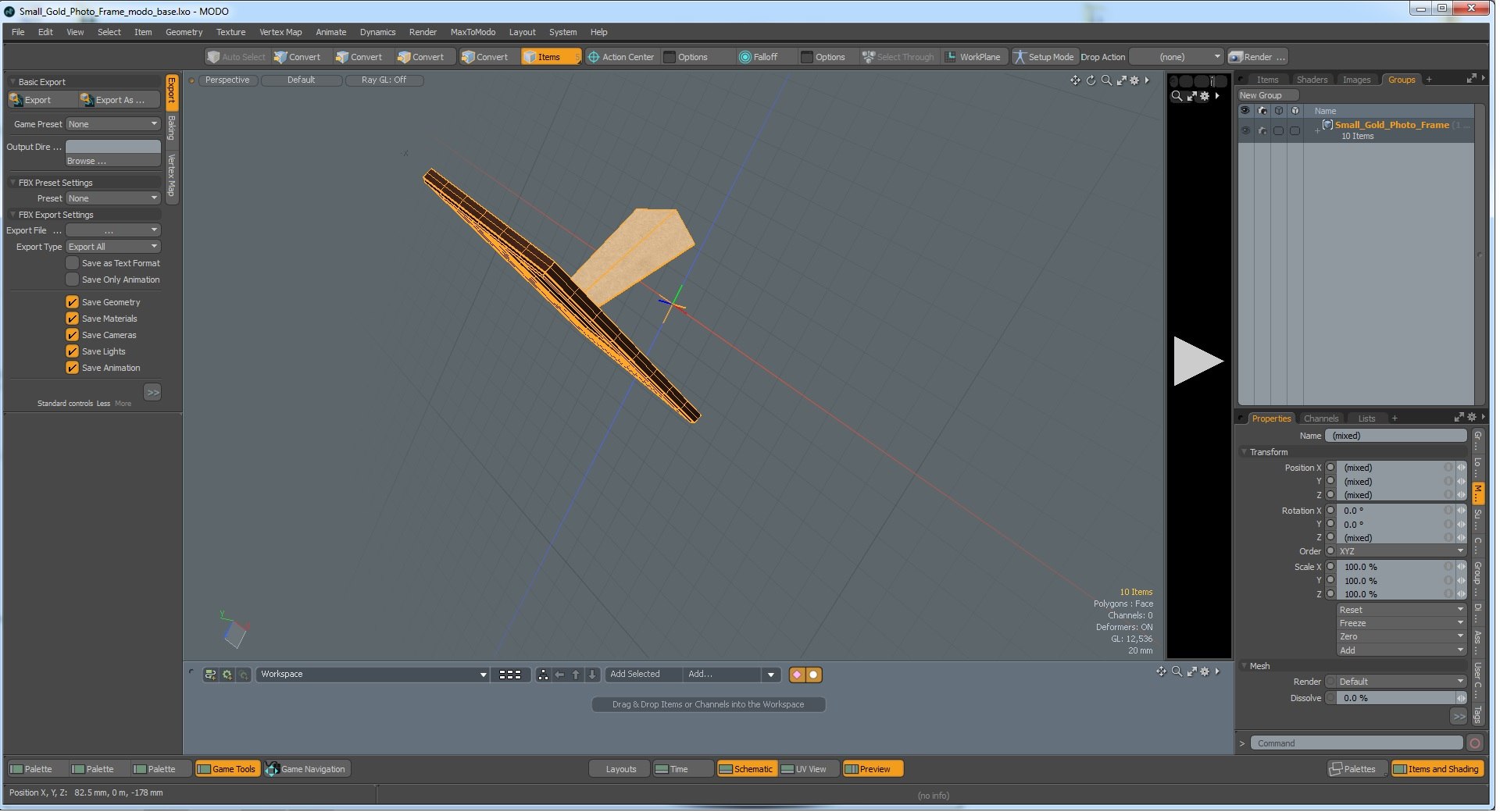Image resolution: width=1500 pixels, height=812 pixels.
Task: Click the Preview pane zoom magnifier
Action: coord(1177,96)
